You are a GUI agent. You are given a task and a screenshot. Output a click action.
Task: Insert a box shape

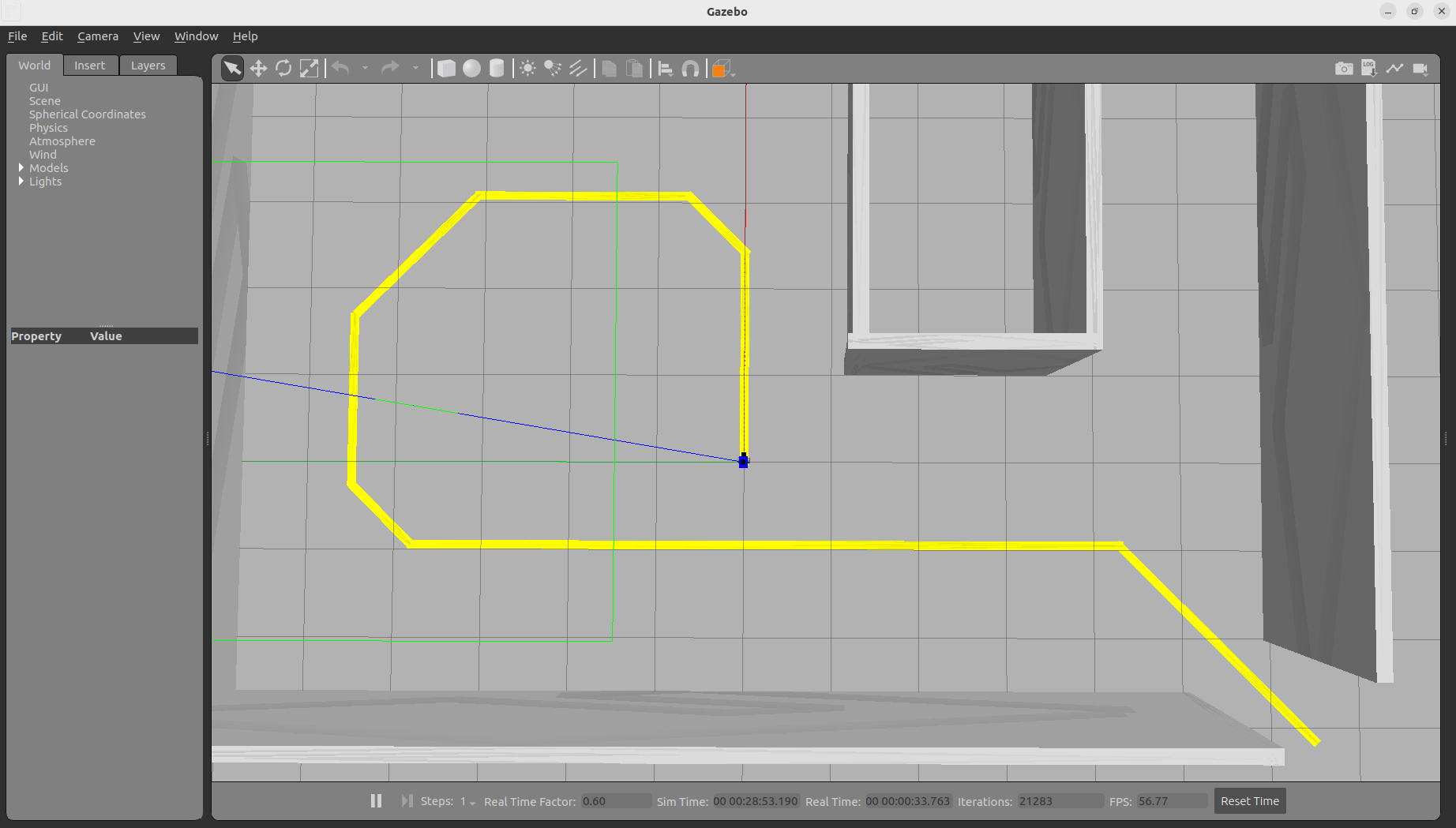click(x=446, y=69)
